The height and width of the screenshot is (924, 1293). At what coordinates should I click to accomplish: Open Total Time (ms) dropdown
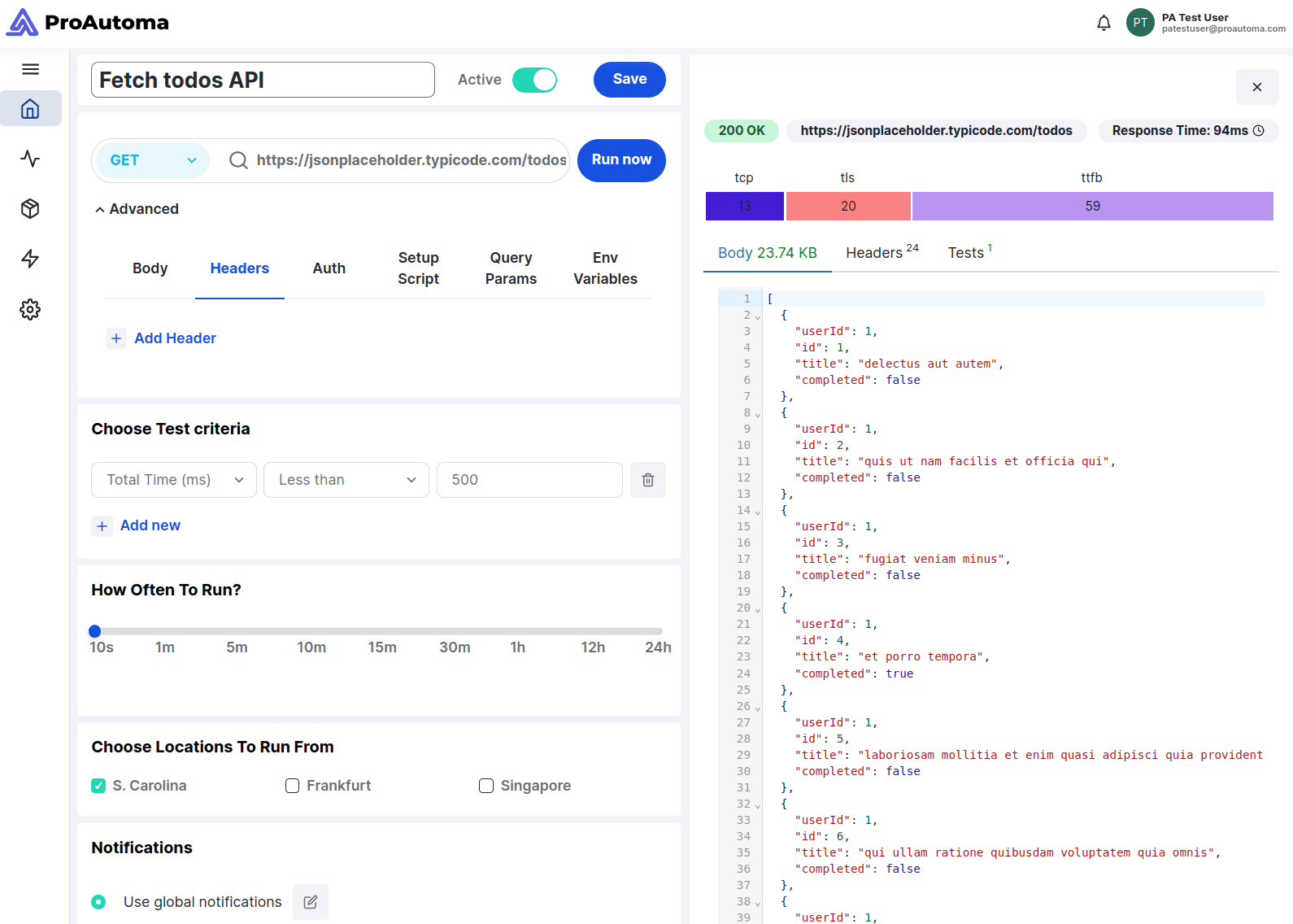pos(174,480)
